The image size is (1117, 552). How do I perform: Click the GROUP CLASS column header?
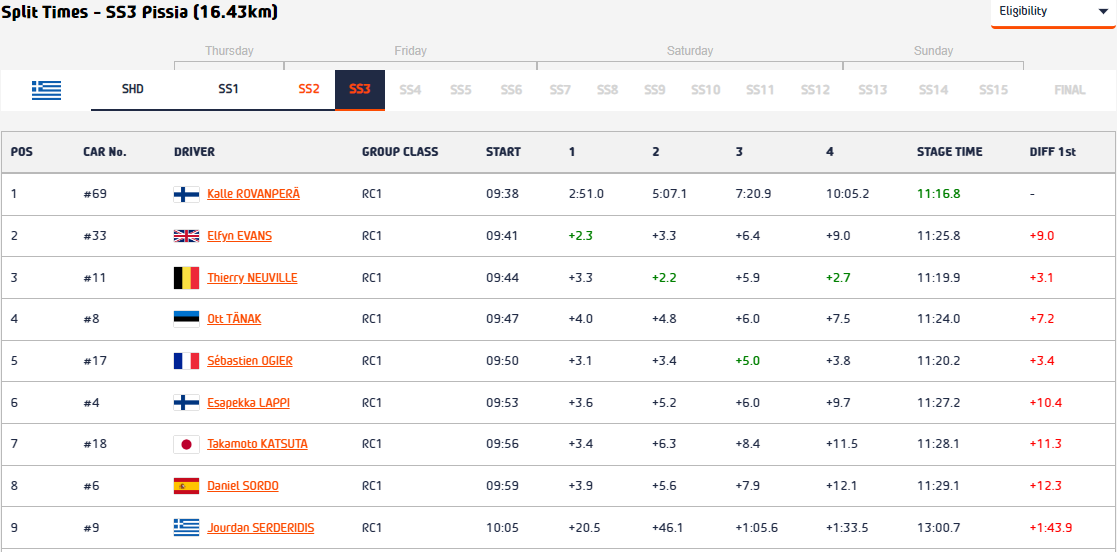click(x=400, y=152)
